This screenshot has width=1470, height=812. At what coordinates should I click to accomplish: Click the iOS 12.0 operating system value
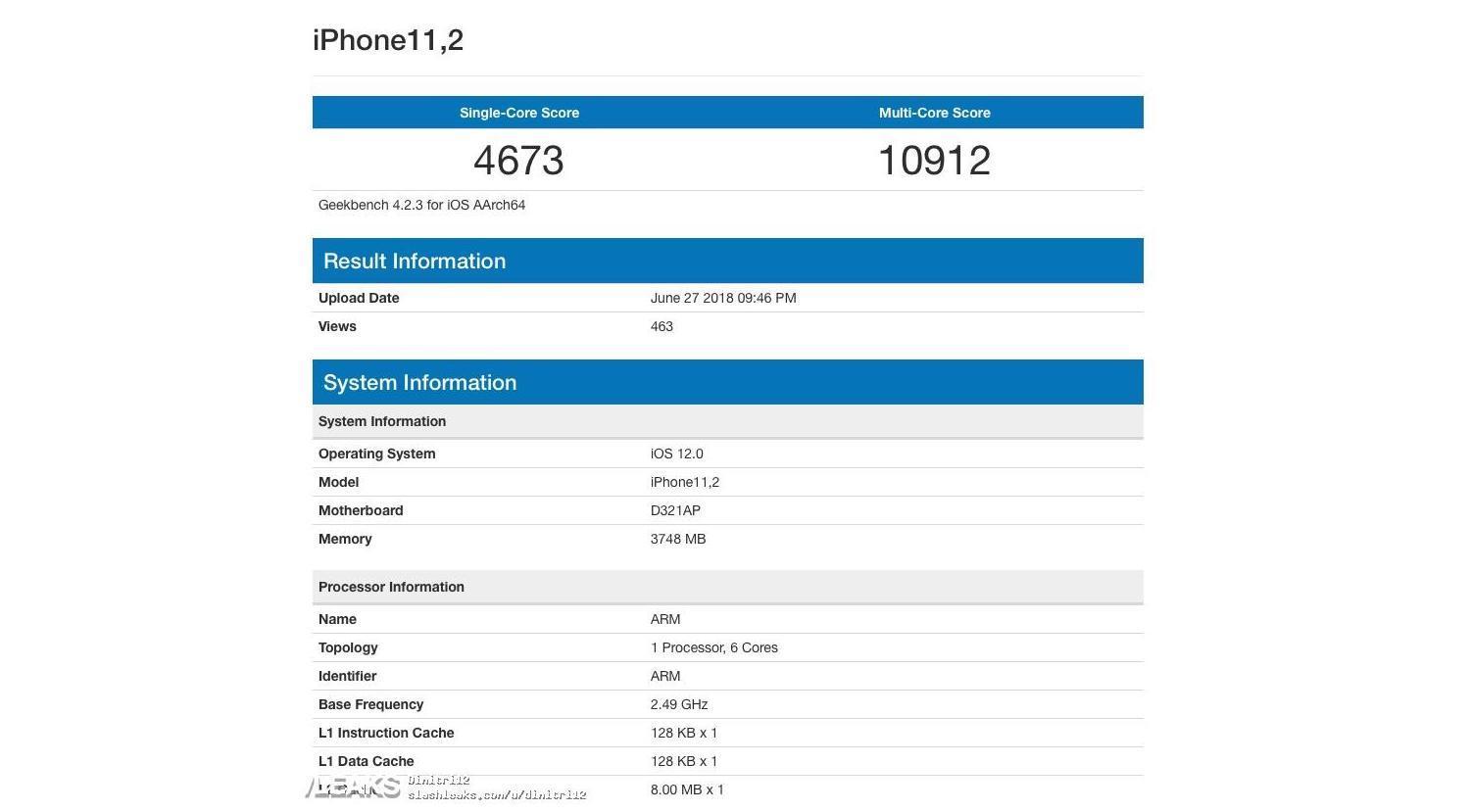(x=676, y=454)
